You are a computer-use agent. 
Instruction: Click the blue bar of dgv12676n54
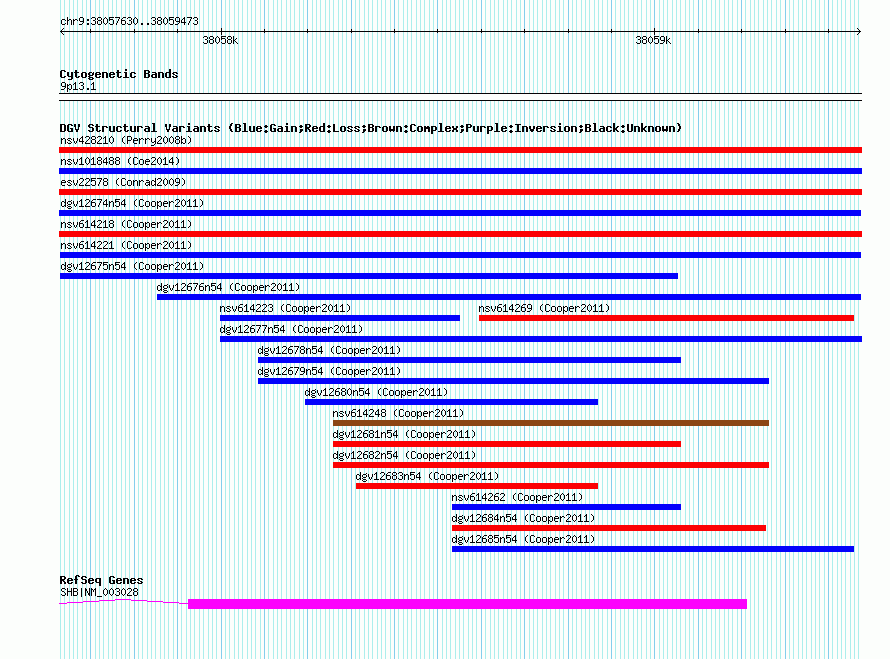509,297
